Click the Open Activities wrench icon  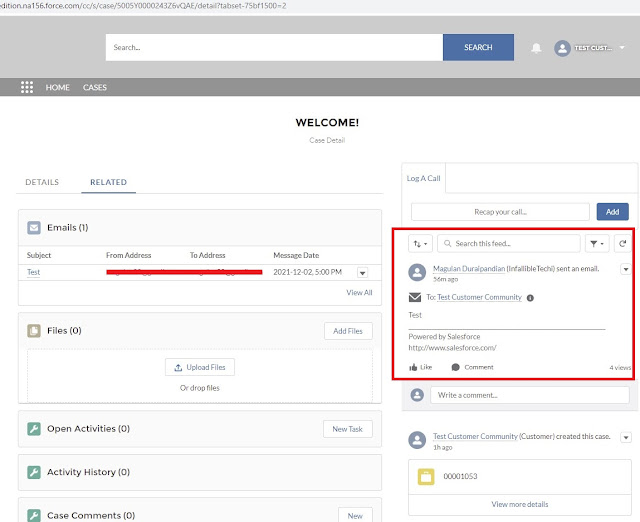(34, 429)
